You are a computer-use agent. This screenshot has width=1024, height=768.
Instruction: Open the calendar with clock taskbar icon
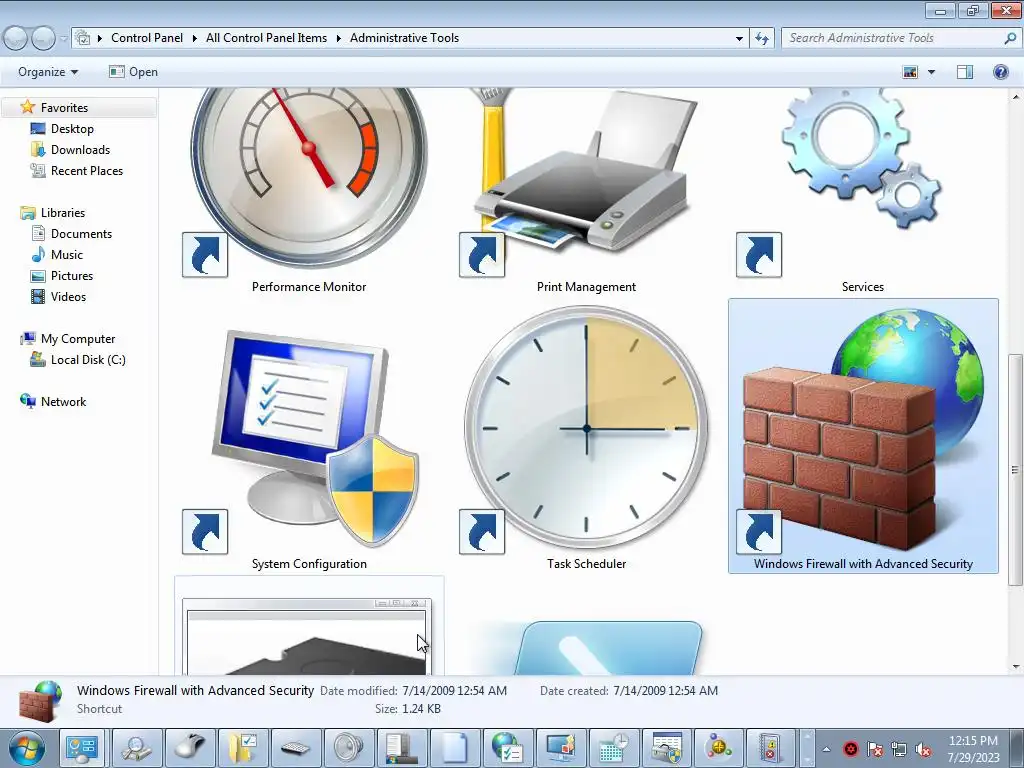click(613, 748)
